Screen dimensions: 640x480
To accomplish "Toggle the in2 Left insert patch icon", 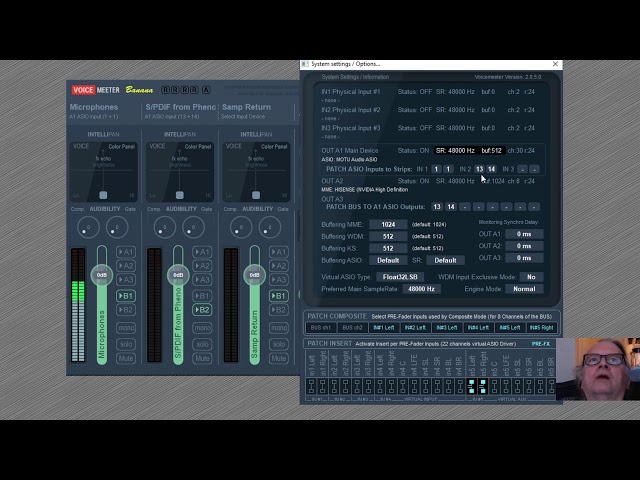I will point(334,386).
